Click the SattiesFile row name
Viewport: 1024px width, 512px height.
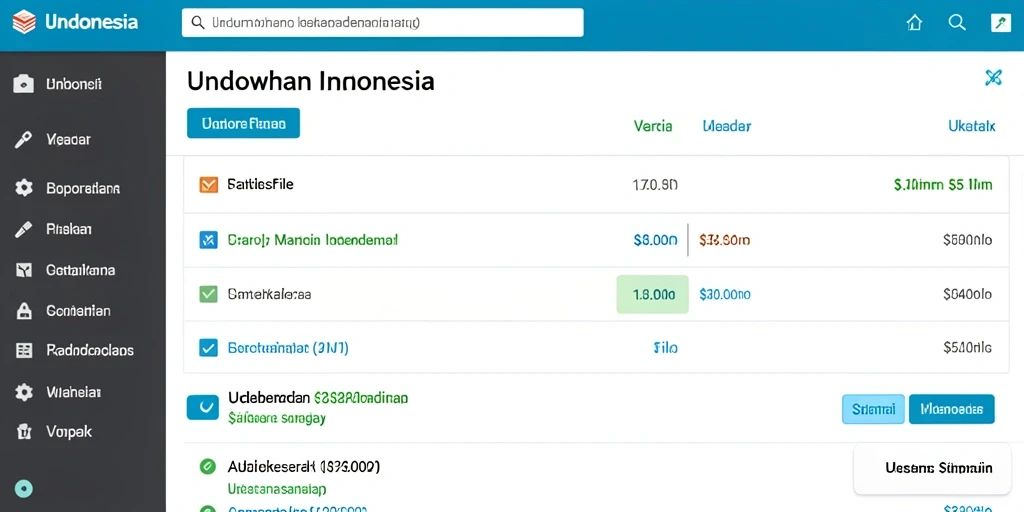(x=260, y=184)
